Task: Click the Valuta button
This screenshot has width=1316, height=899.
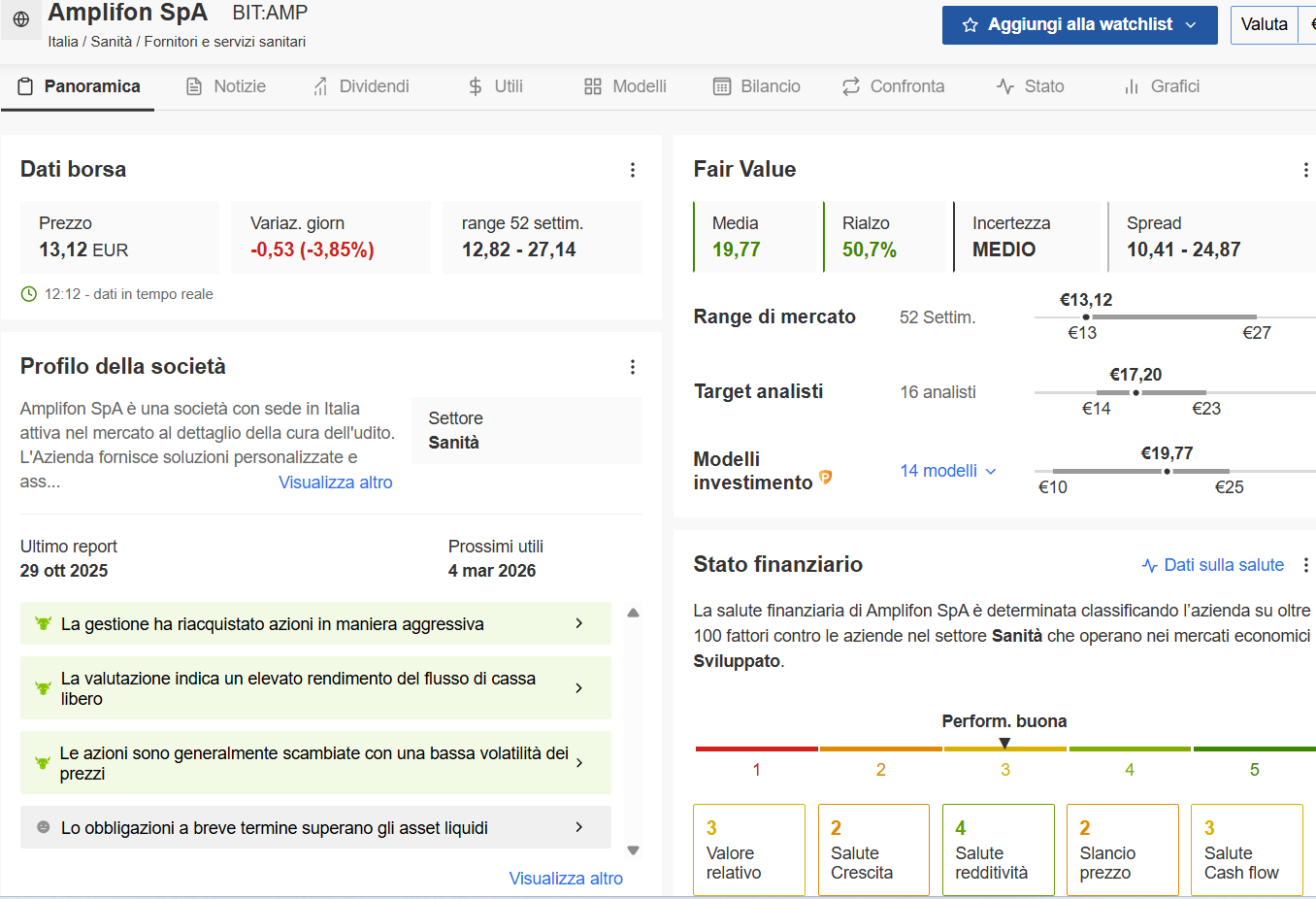Action: [x=1266, y=24]
